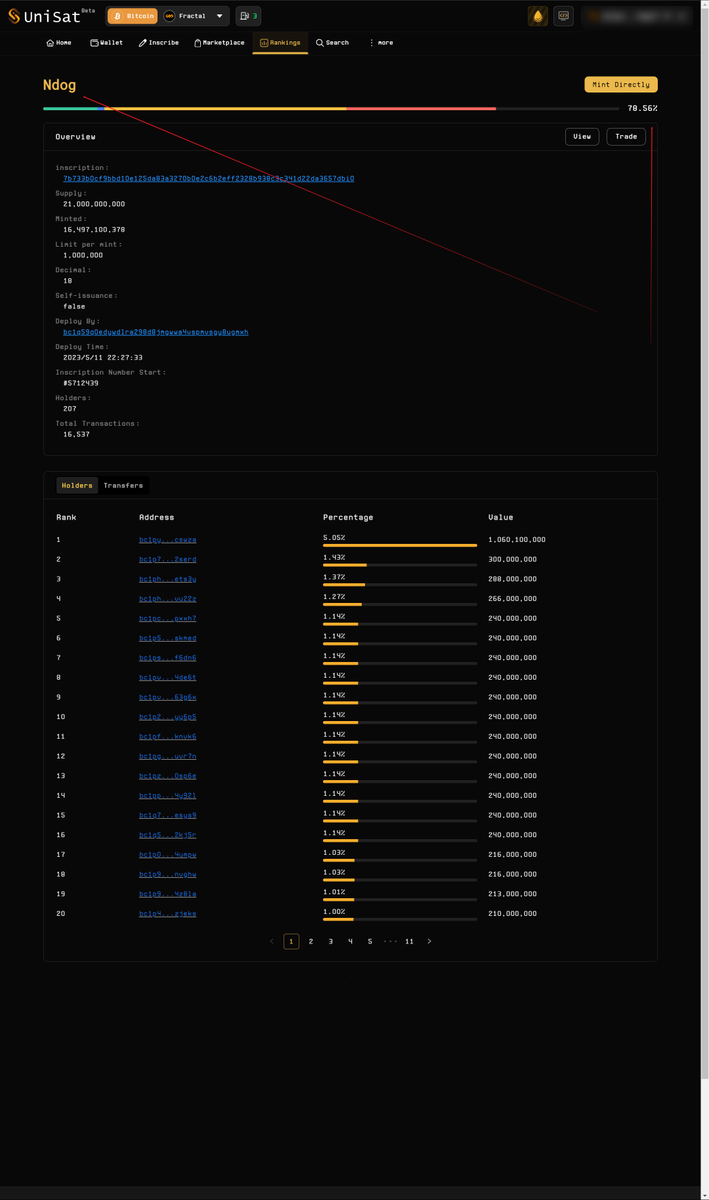Screen dimensions: 709x1200
Task: Click the Address column header
Action: pyautogui.click(x=156, y=517)
